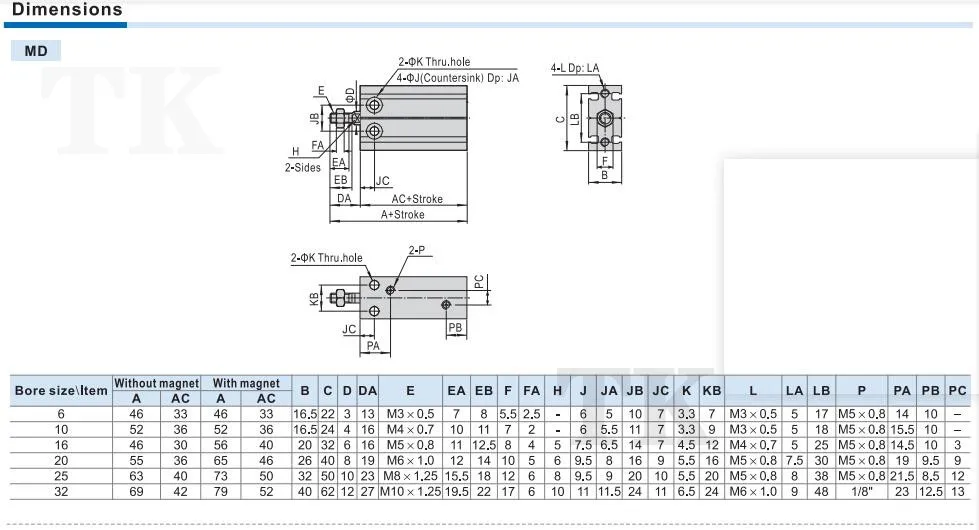Select bore size 32 row label

click(59, 491)
